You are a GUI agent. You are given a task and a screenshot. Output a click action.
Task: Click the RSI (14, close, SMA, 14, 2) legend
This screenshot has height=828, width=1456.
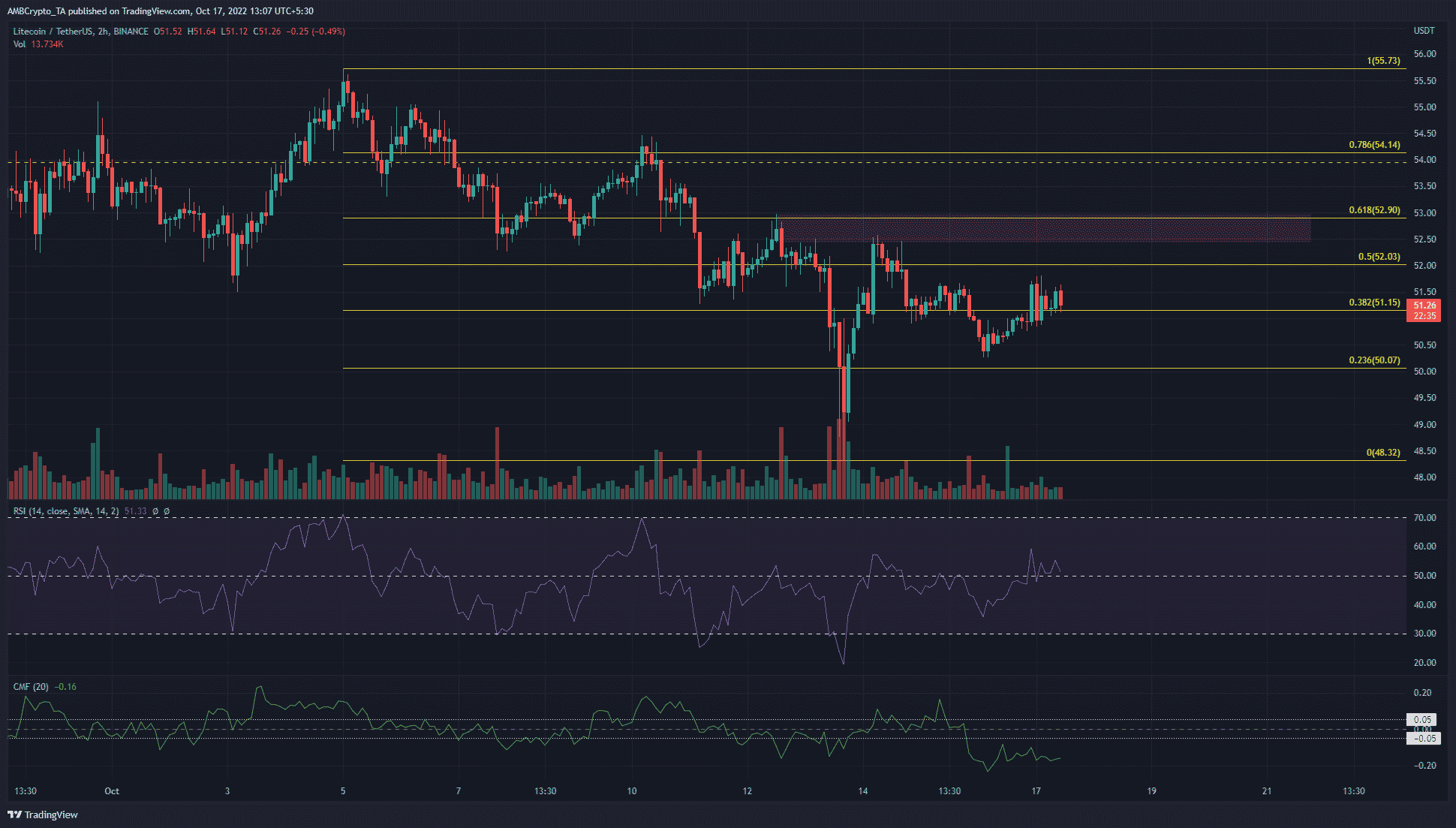66,511
